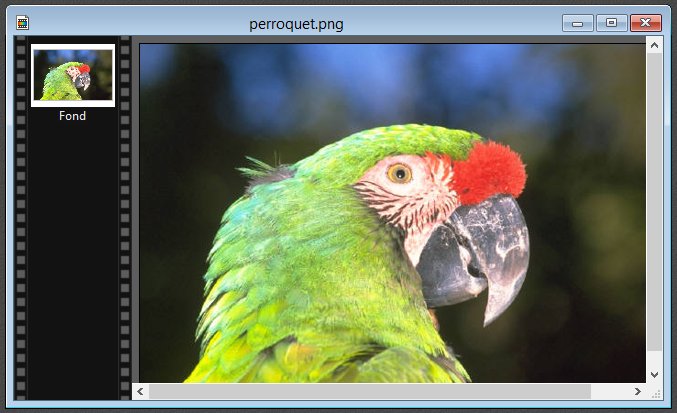Click the perroquet.png title text
The image size is (677, 413).
pyautogui.click(x=296, y=24)
